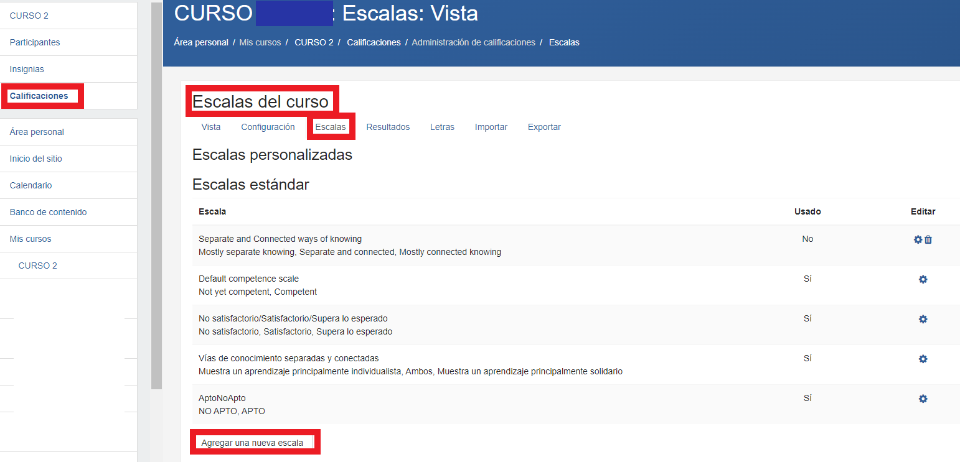Image resolution: width=960 pixels, height=462 pixels.
Task: Click the Muestra un aprendizaje principalmente individualista text
Action: click(410, 371)
